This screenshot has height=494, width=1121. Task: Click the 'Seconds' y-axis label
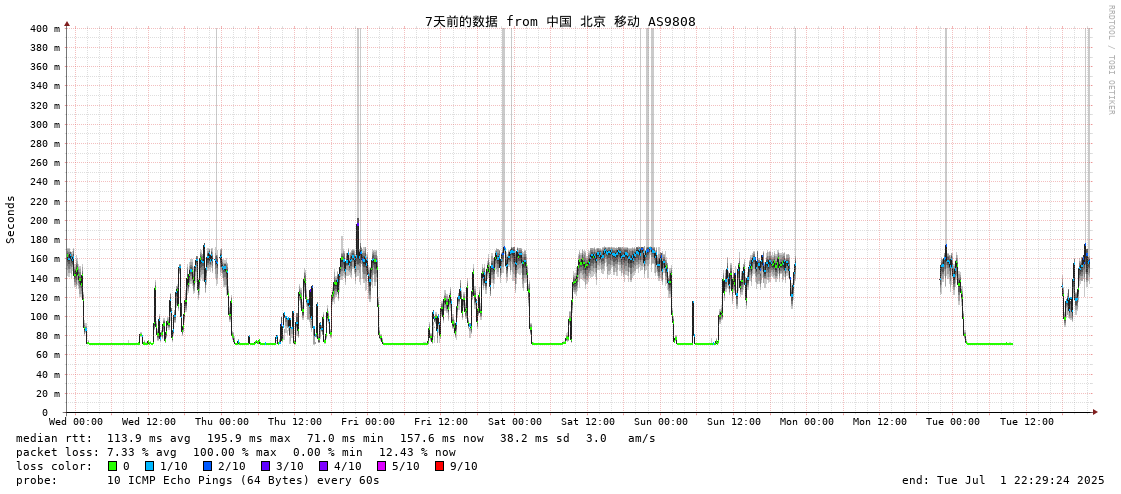coord(11,219)
